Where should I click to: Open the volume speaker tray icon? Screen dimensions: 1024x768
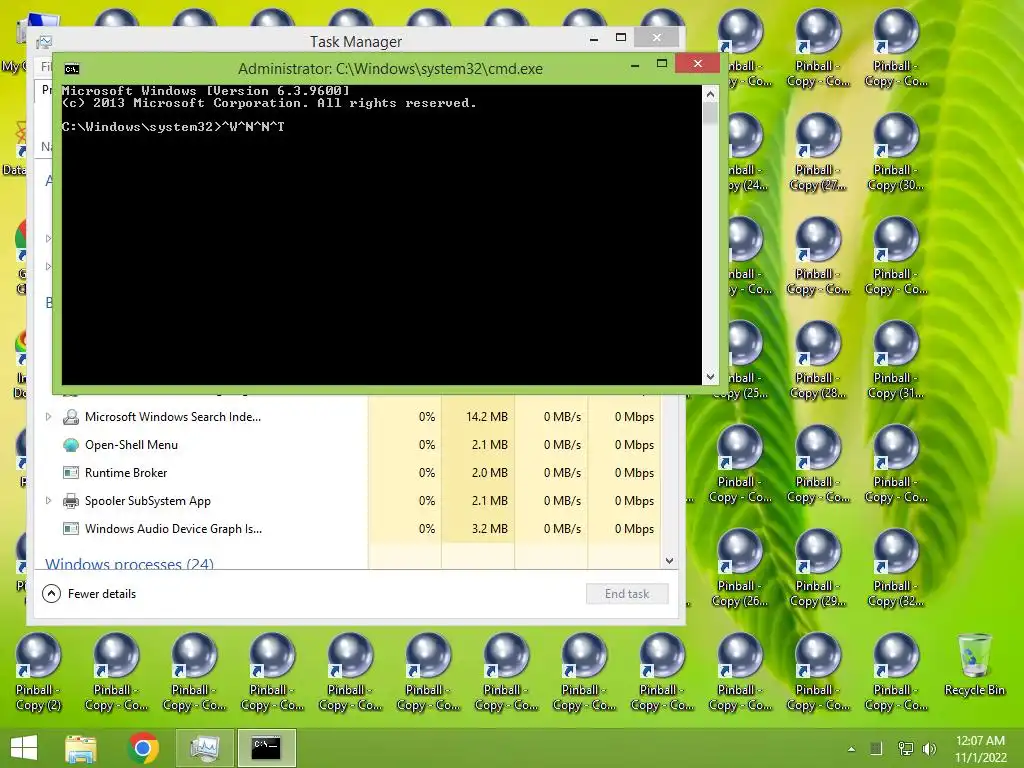coord(929,749)
